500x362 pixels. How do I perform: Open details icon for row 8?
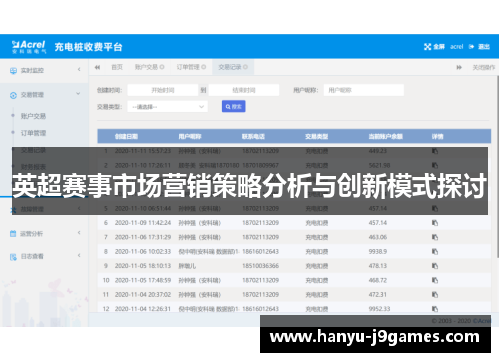pyautogui.click(x=435, y=251)
